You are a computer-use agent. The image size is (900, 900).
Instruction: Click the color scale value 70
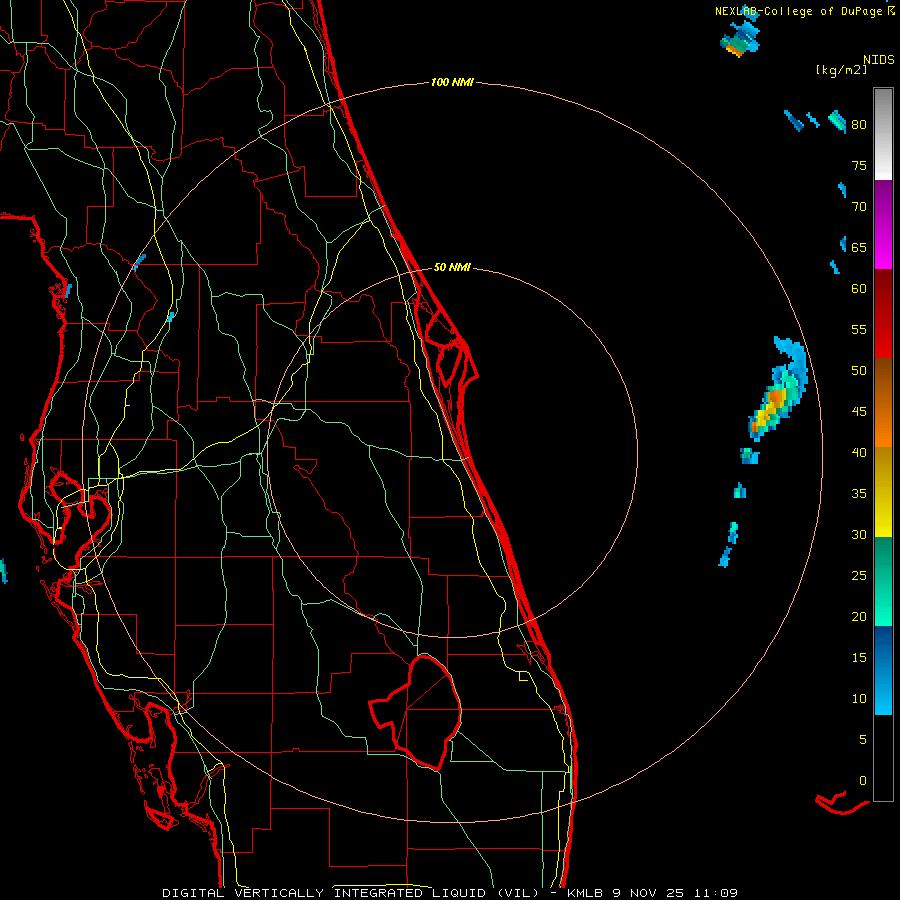pos(859,207)
